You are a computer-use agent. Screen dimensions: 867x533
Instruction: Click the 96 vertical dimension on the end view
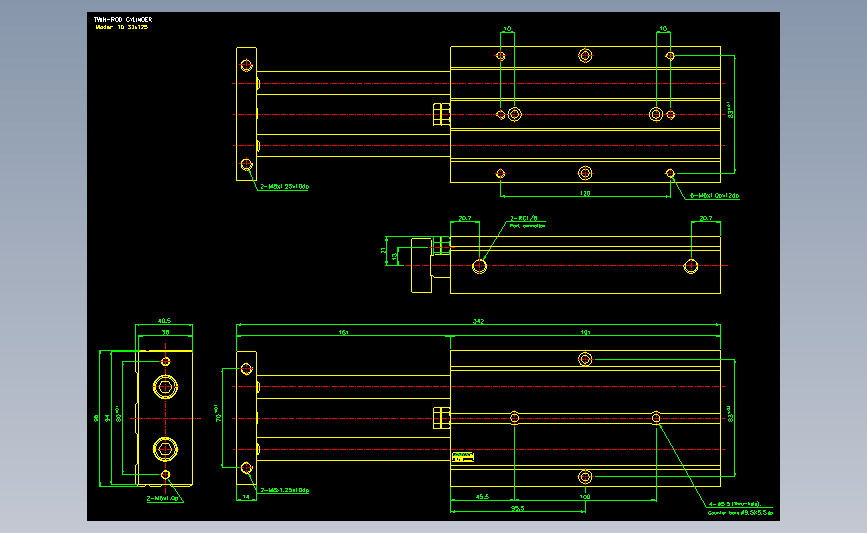(x=96, y=419)
